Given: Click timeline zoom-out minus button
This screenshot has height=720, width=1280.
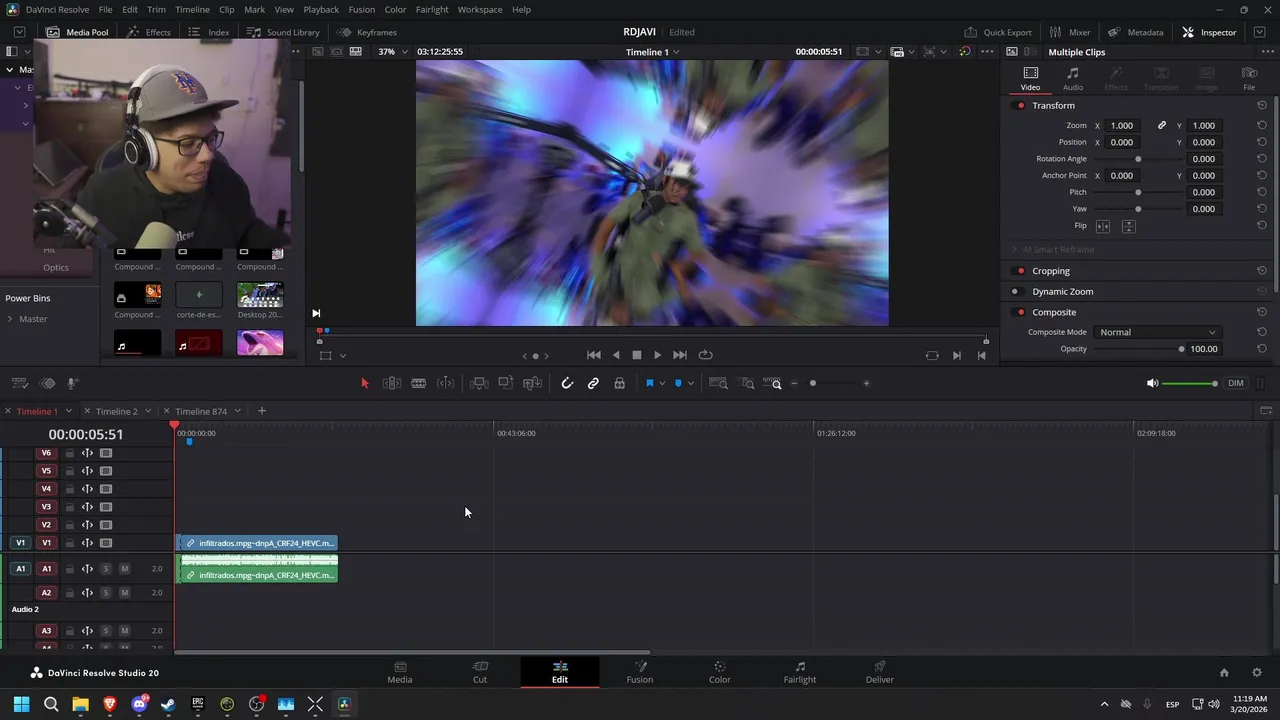Looking at the screenshot, I should 794,383.
